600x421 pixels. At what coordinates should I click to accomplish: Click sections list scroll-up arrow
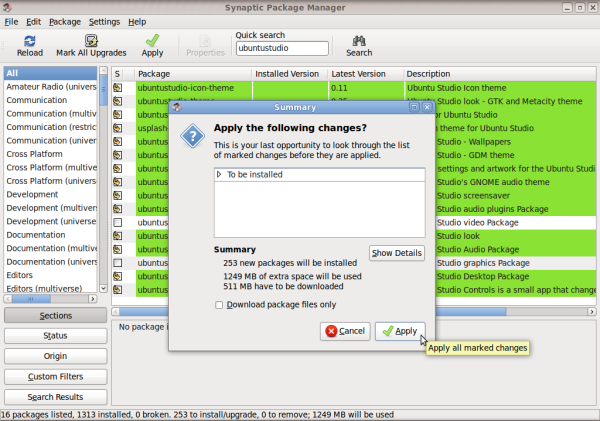click(x=103, y=70)
